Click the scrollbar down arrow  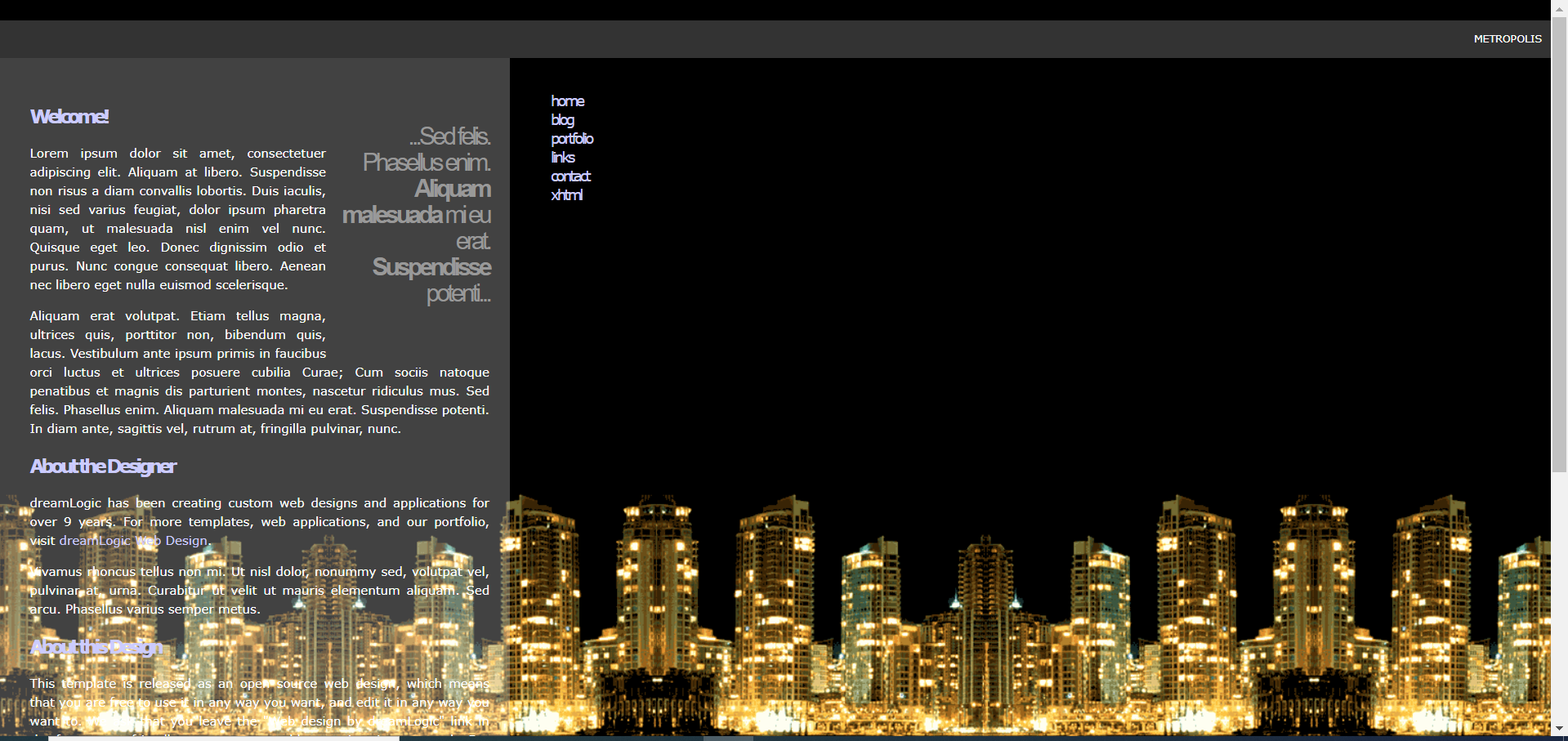pyautogui.click(x=1559, y=728)
